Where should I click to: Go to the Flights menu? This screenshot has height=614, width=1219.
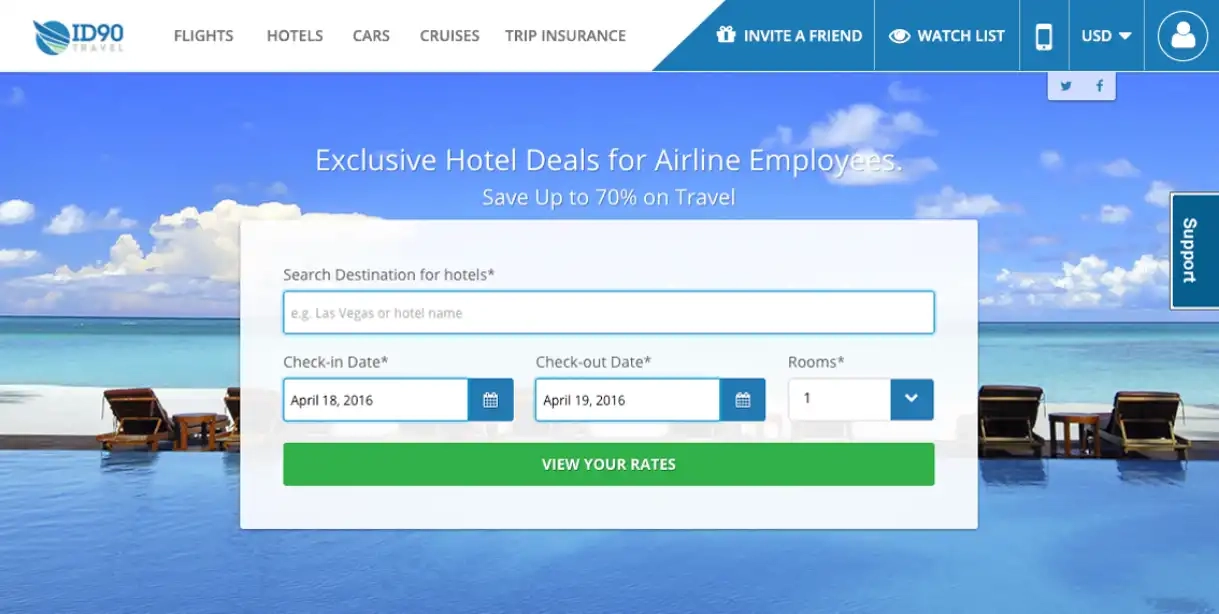[203, 36]
